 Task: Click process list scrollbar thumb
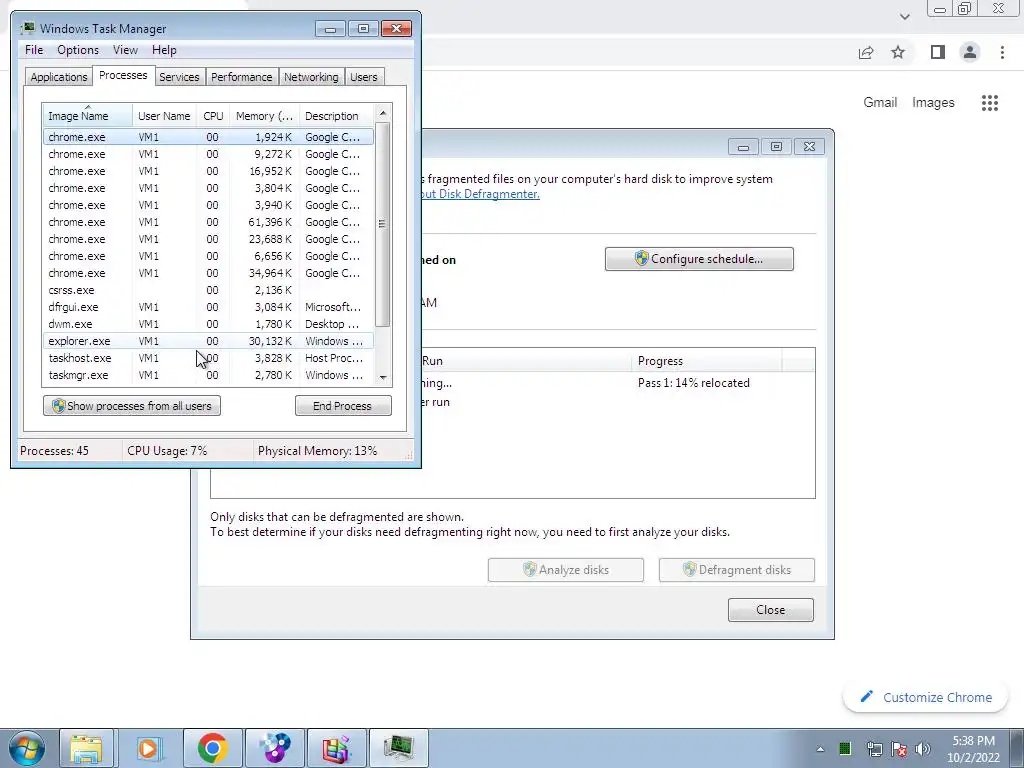(x=383, y=224)
